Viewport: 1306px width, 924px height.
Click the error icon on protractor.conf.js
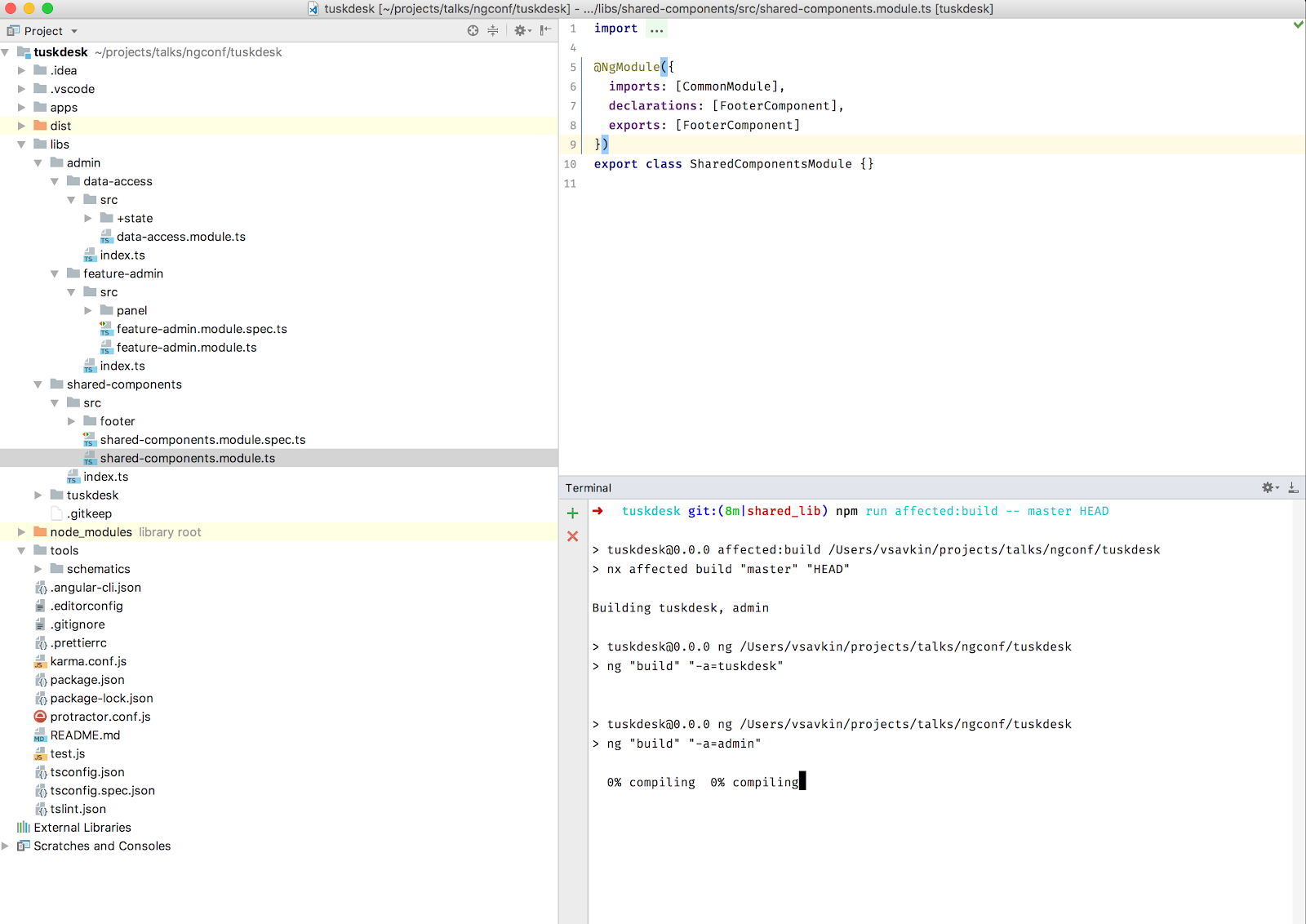39,716
